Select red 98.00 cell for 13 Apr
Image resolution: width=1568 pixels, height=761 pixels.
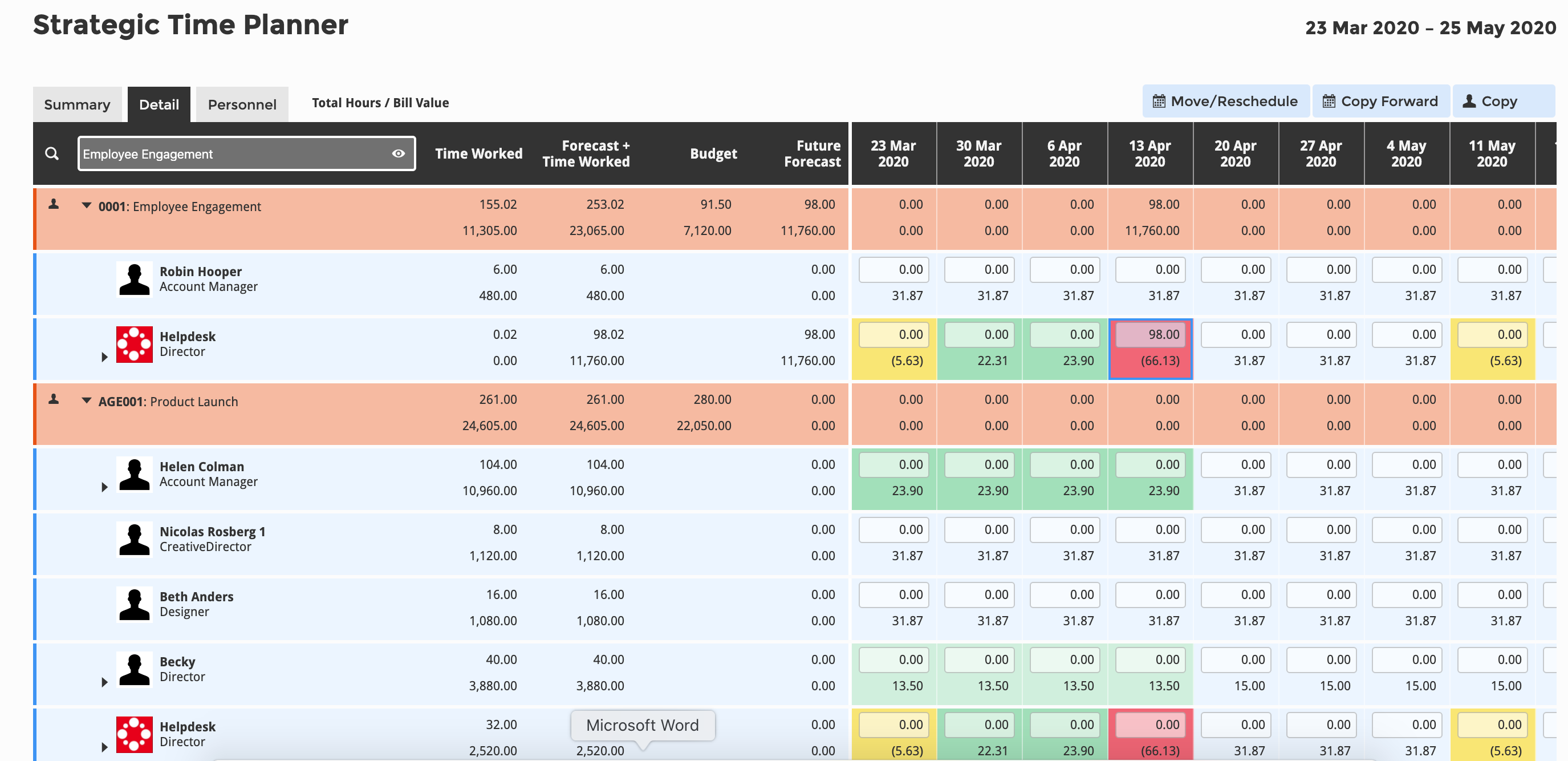1150,335
